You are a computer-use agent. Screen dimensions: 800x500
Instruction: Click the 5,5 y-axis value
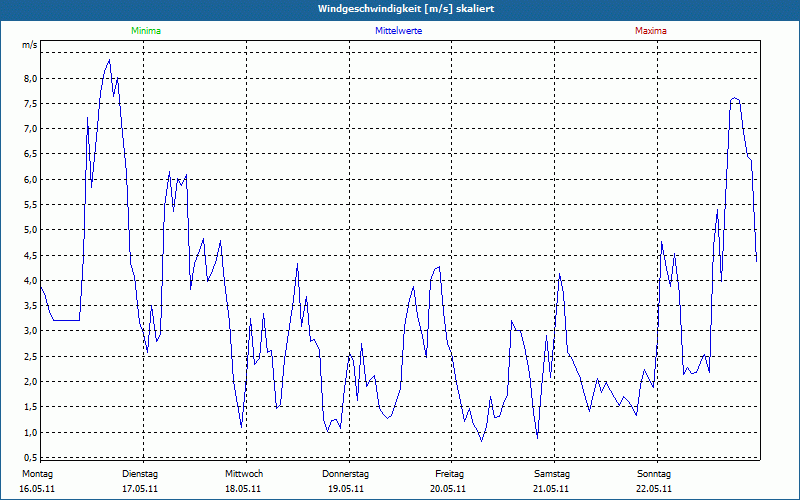tap(31, 205)
